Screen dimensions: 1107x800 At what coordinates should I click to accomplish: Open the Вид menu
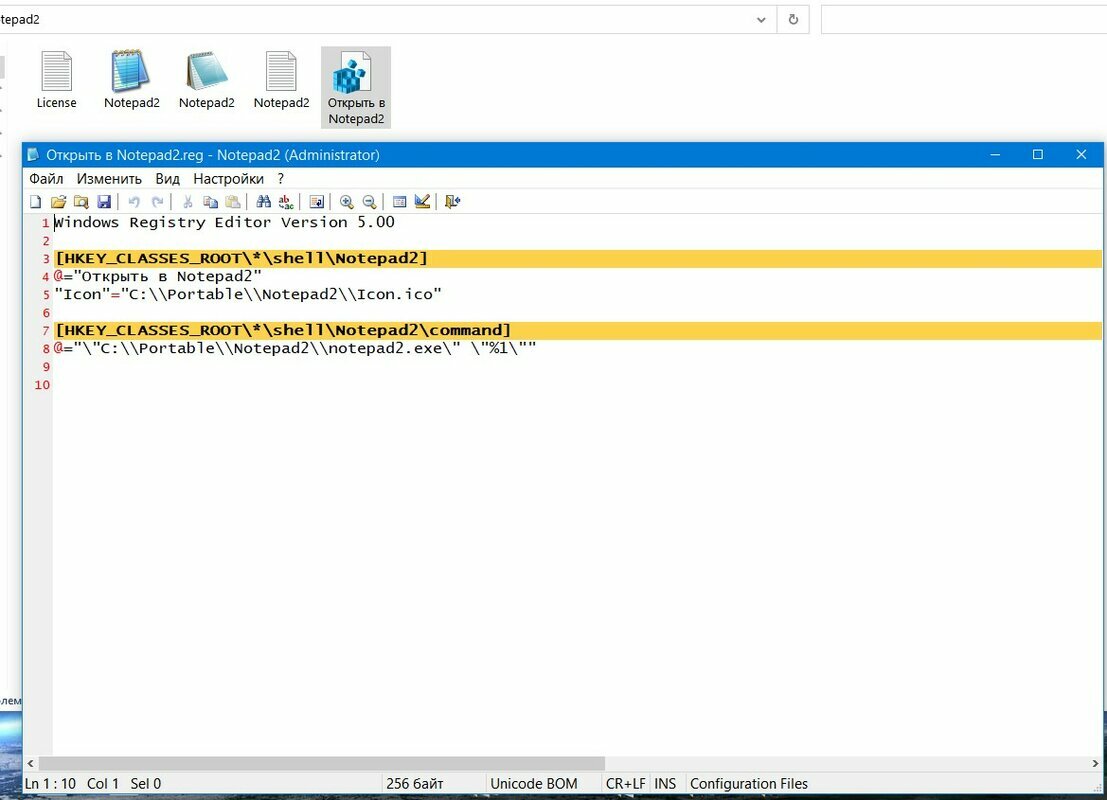click(167, 179)
